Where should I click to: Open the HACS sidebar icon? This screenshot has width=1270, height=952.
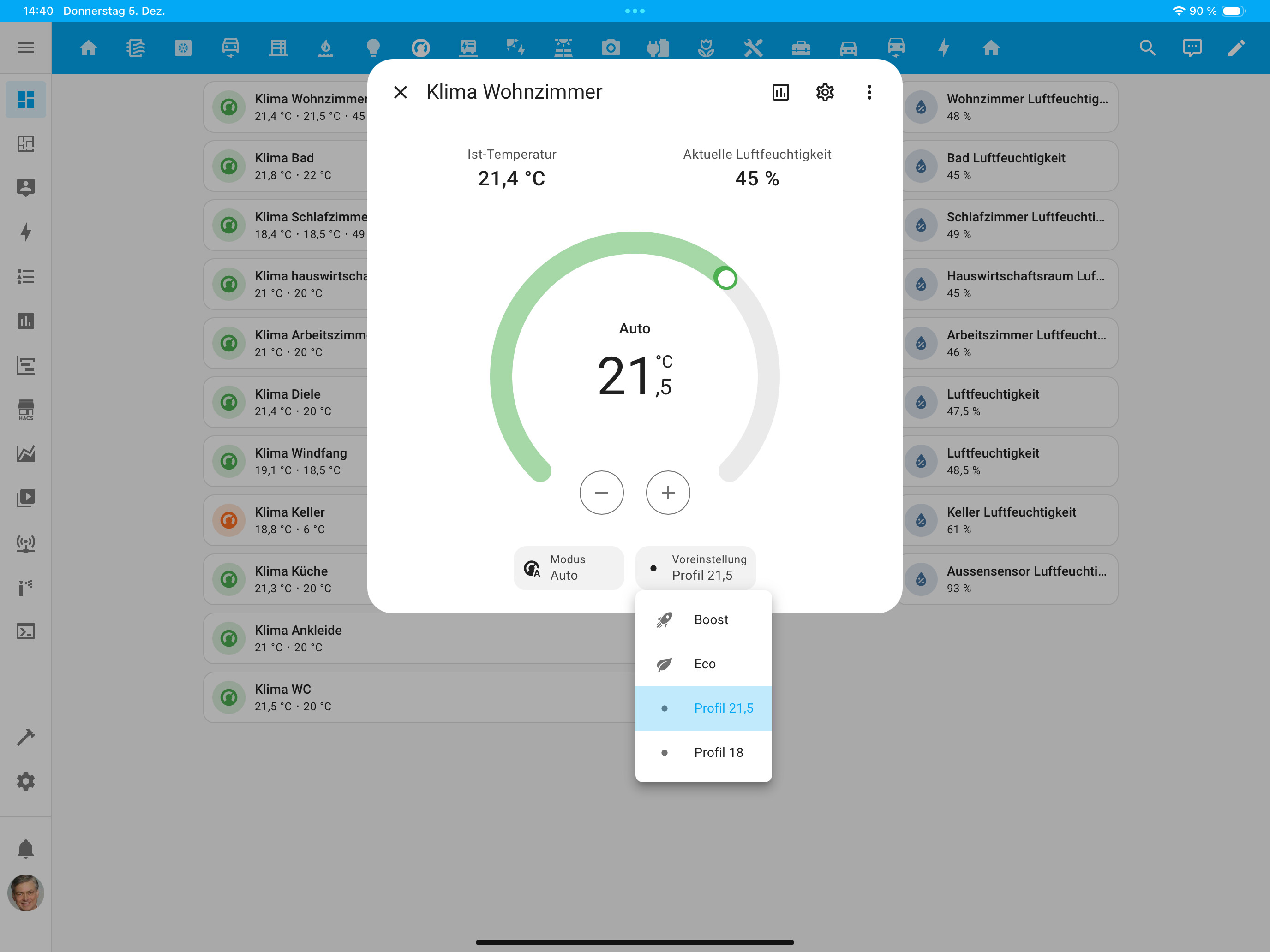tap(25, 410)
